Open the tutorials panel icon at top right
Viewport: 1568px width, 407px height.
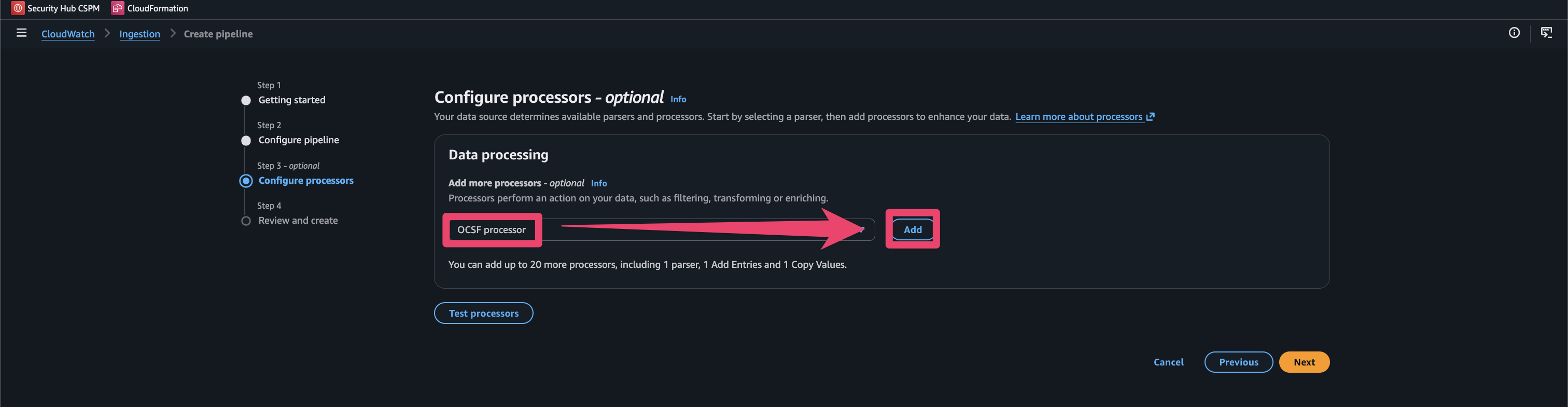1546,33
